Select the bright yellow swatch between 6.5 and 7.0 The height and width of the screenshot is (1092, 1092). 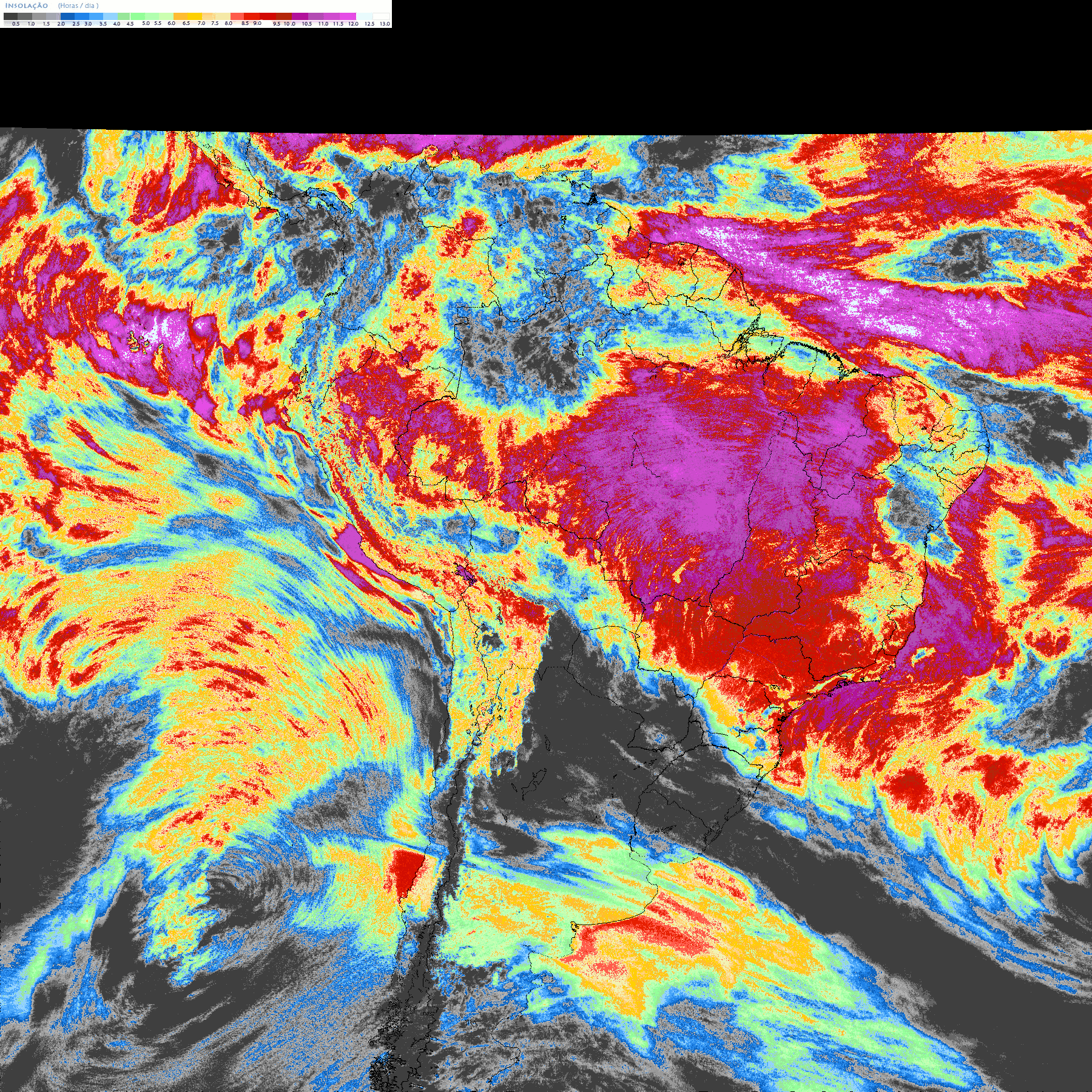click(195, 16)
